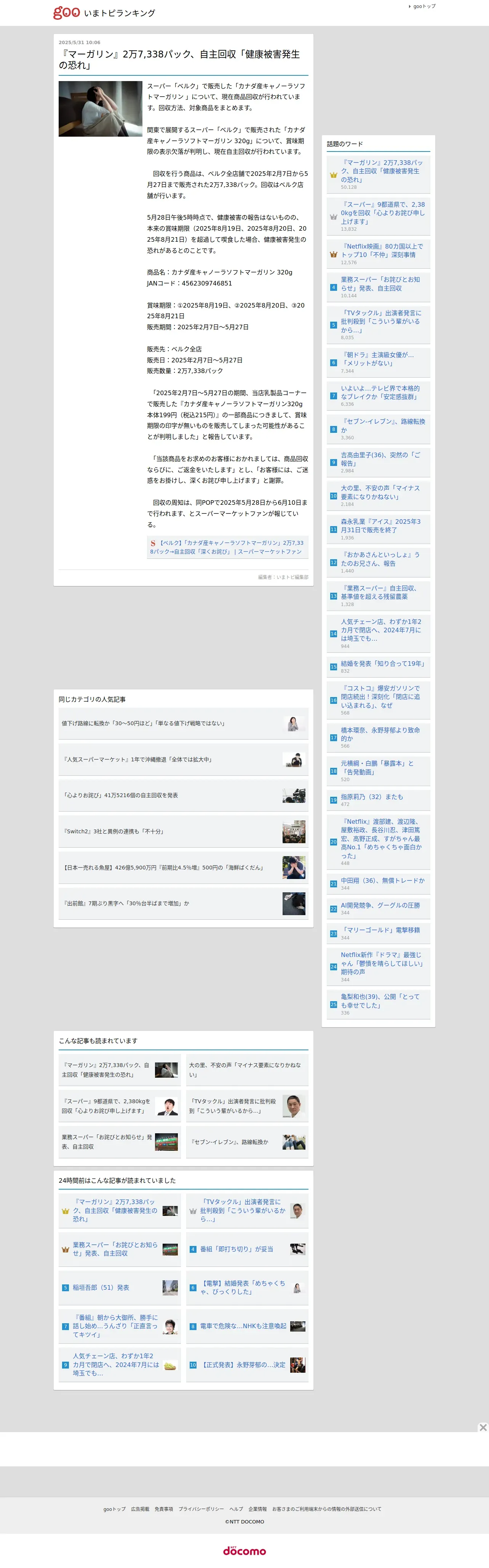Click rank badge 13 beside 『業務スーパー』自主回収

[334, 596]
